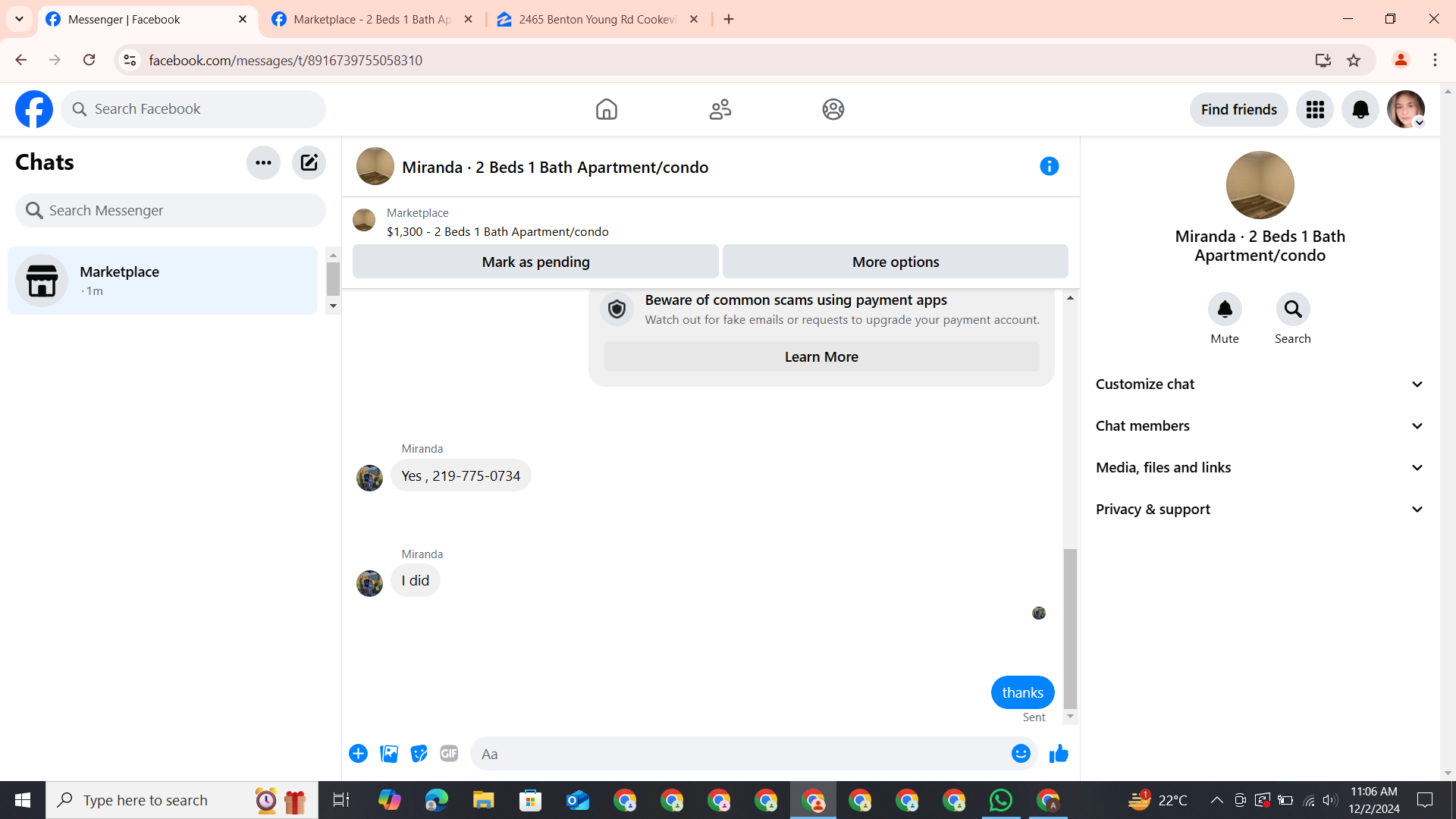Open Chrome three-dot menu
1456x819 pixels.
1435,60
